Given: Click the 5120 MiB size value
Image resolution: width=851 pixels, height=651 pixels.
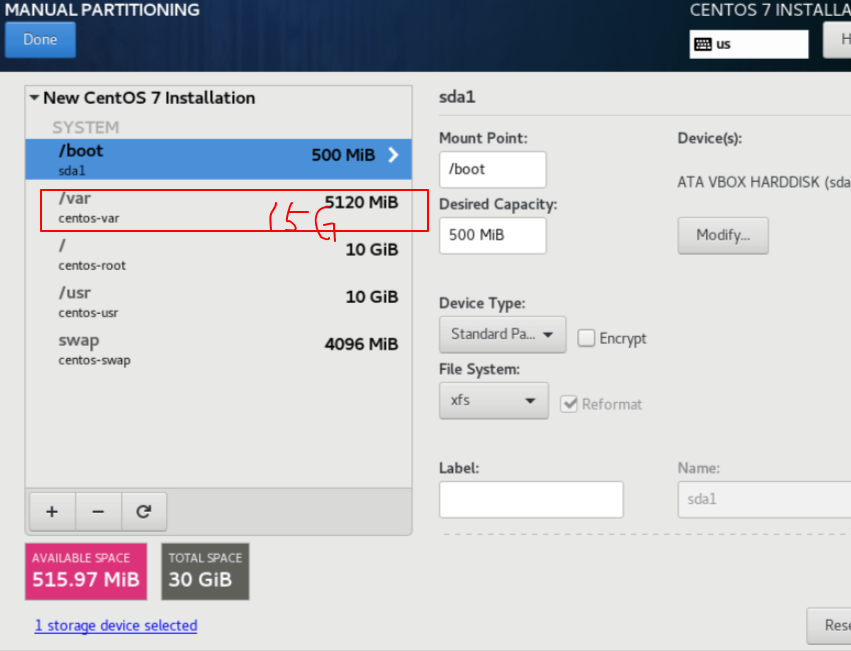Looking at the screenshot, I should coord(361,203).
